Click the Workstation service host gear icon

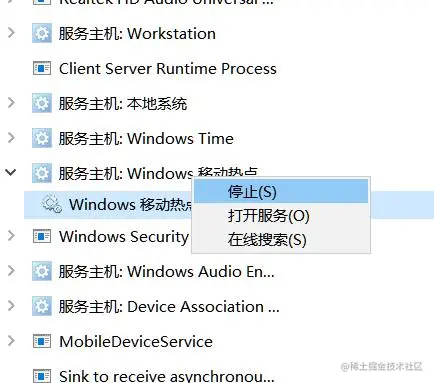point(42,33)
